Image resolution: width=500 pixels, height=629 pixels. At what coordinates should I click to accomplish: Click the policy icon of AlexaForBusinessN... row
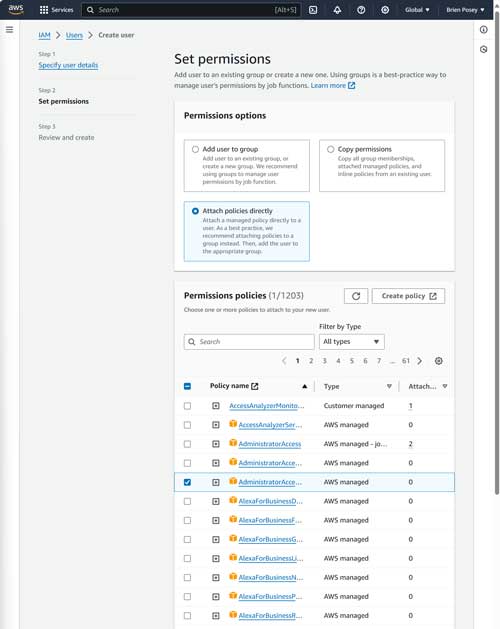(x=233, y=576)
